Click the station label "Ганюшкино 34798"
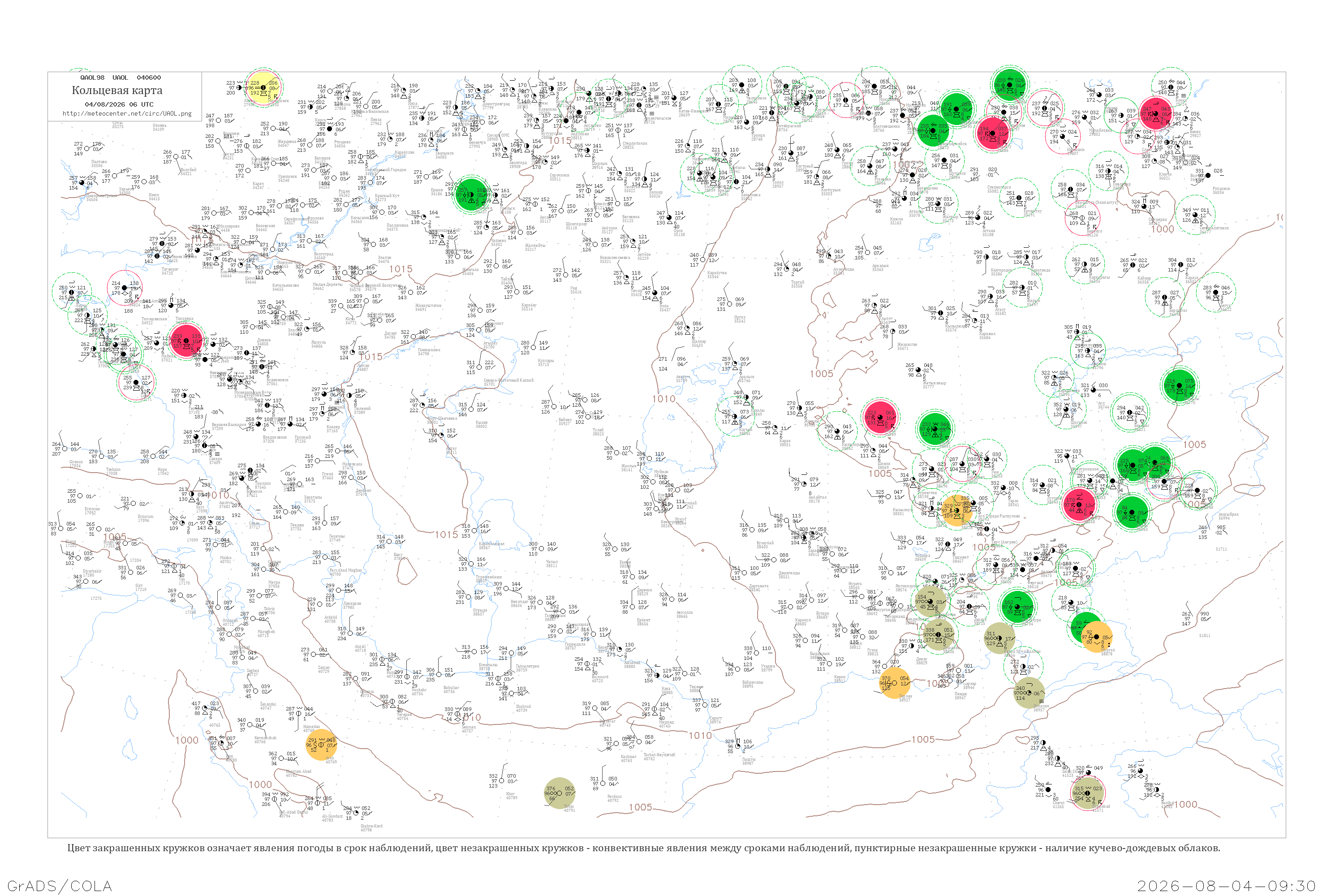 coord(429,351)
